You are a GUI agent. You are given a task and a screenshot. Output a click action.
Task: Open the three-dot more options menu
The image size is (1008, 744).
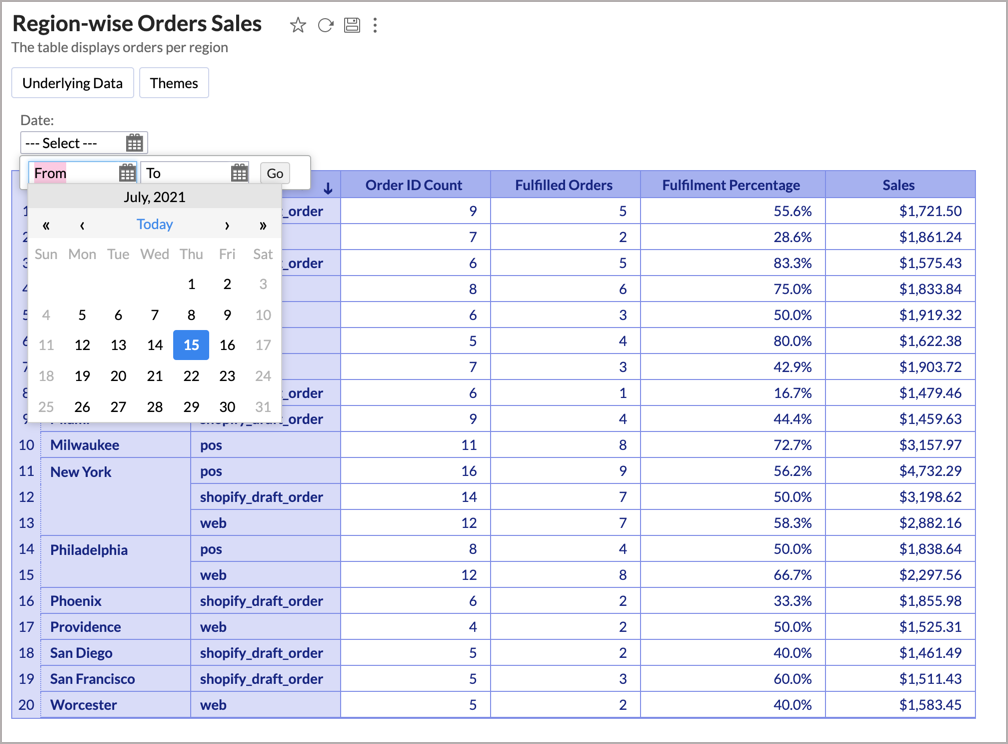tap(376, 26)
